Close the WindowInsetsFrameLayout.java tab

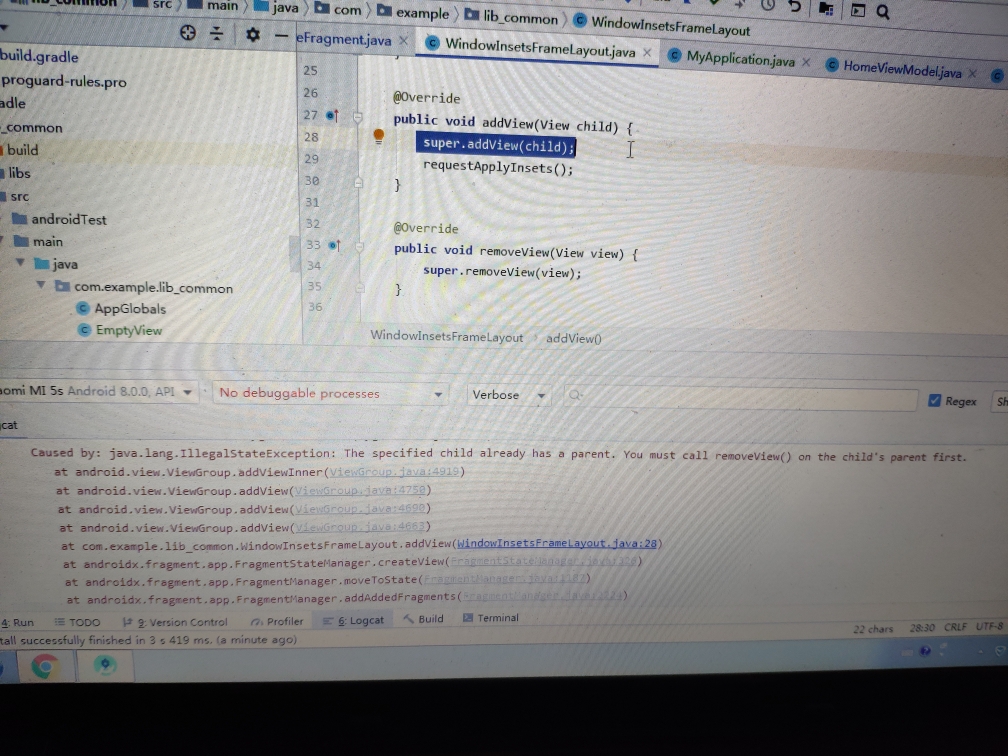coord(647,53)
